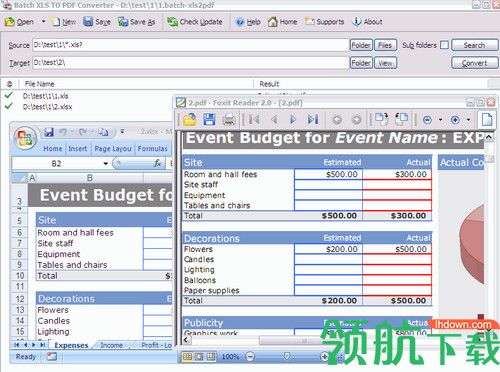The width and height of the screenshot is (500, 372).
Task: Click the zoom in icon in Foxit toolbar
Action: coord(455,120)
